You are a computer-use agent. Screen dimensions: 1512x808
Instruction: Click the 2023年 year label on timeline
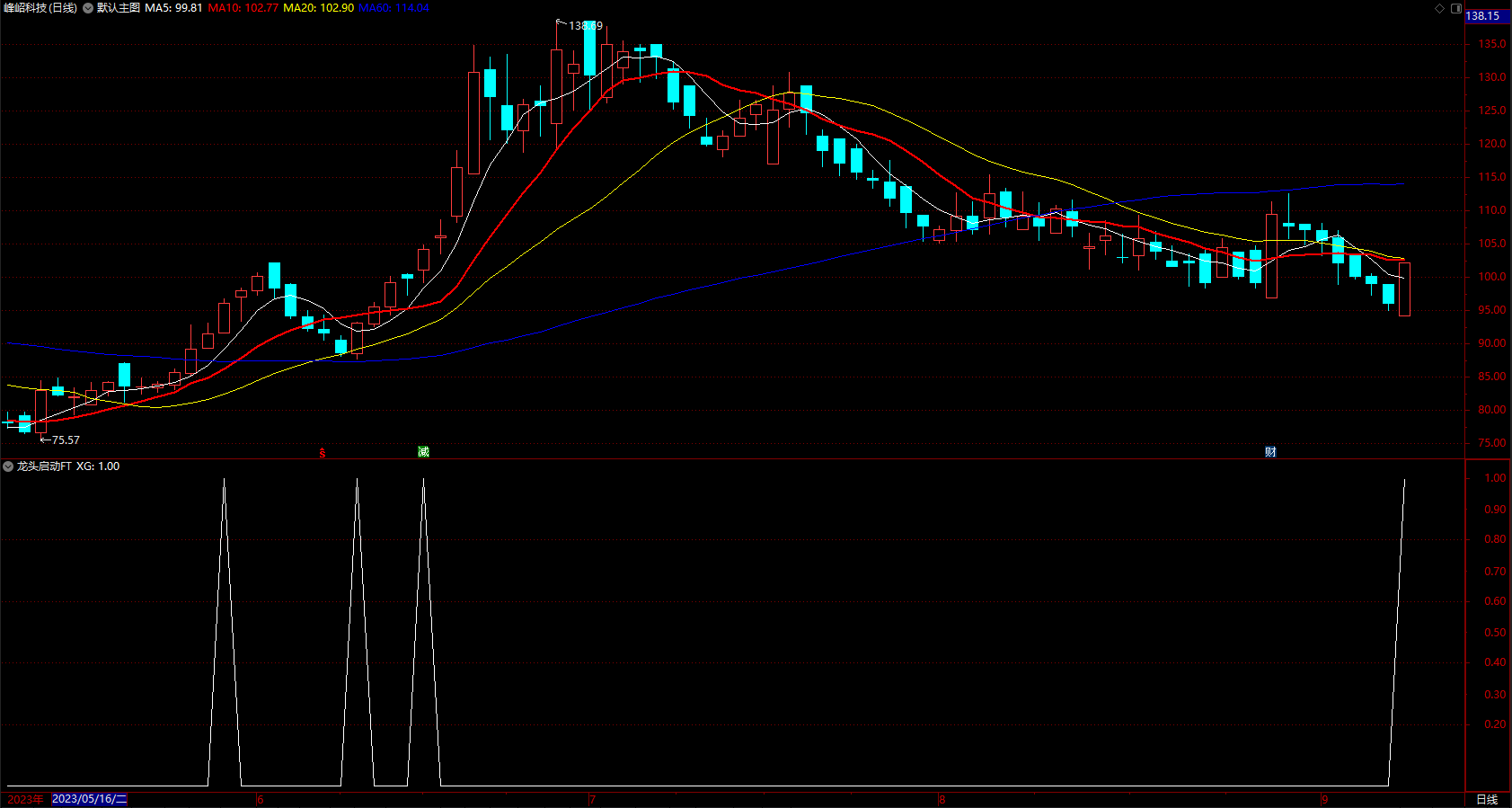click(x=24, y=800)
